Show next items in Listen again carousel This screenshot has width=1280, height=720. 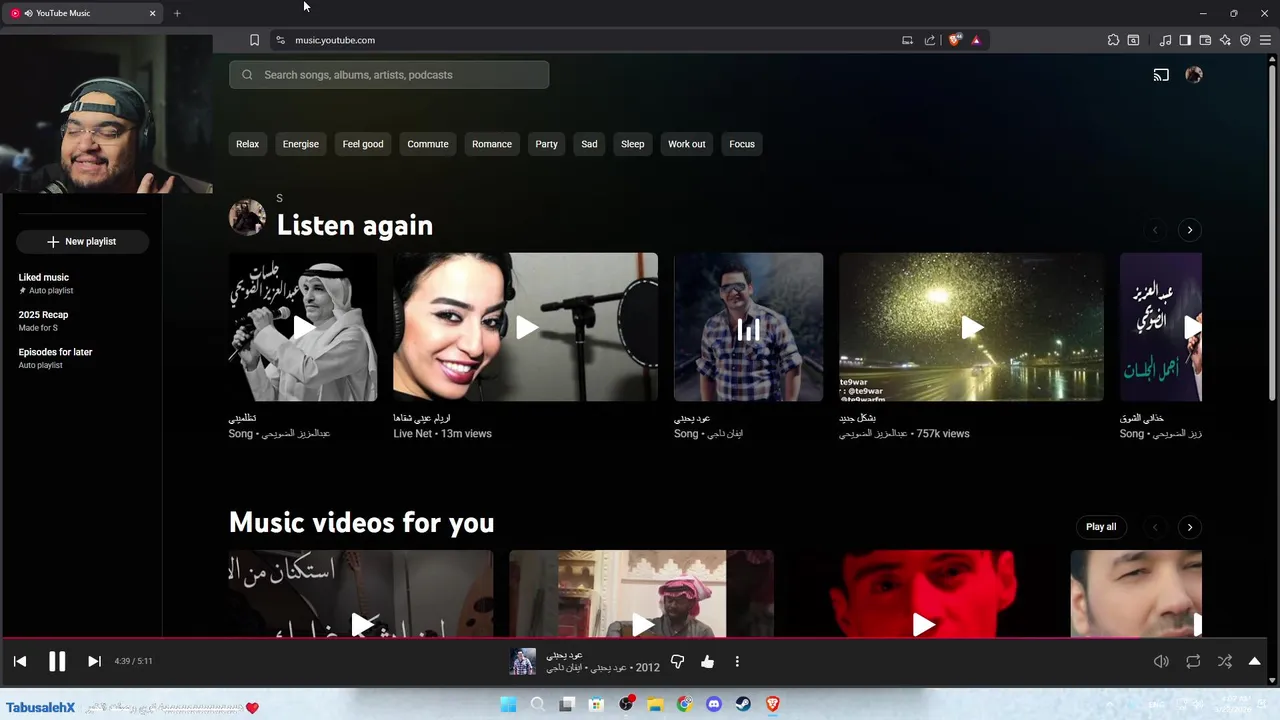[x=1189, y=230]
